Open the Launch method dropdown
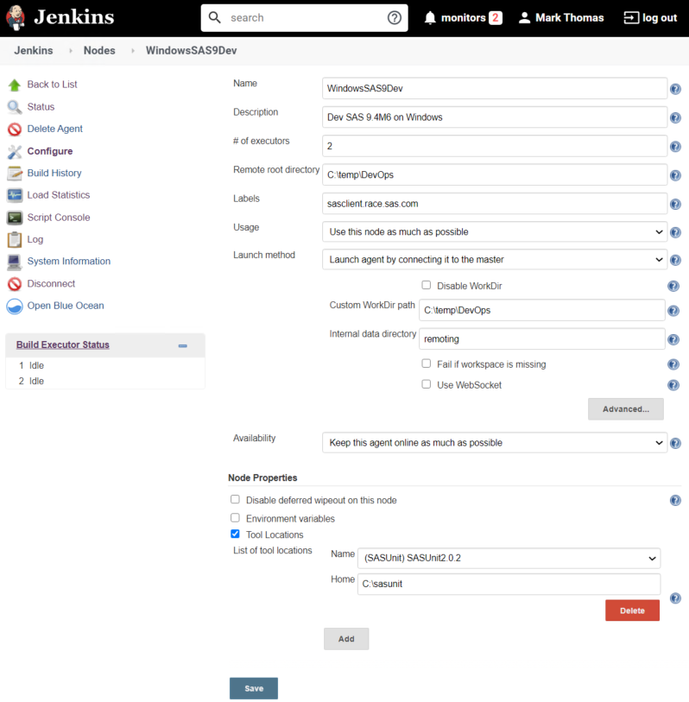689x702 pixels. (x=495, y=260)
